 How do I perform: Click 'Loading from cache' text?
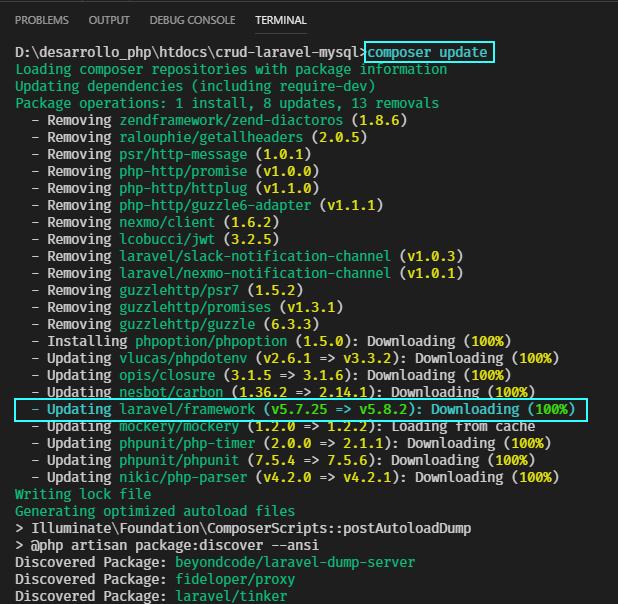pos(464,426)
